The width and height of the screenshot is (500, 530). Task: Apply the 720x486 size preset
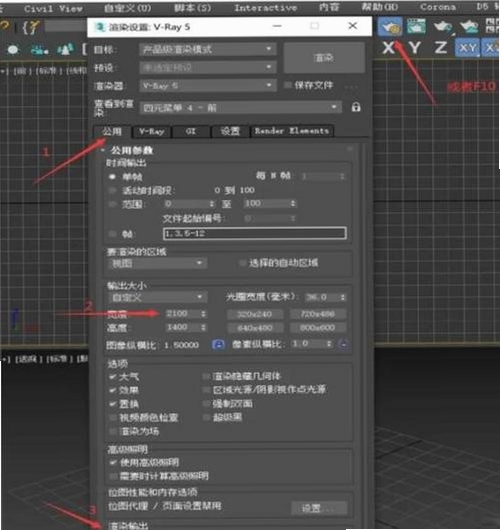pos(318,314)
